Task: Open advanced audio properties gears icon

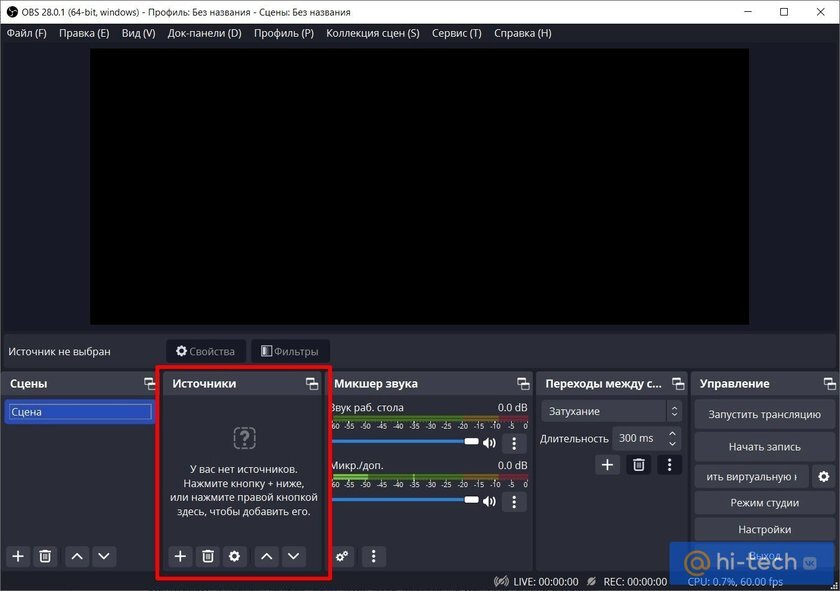Action: [x=342, y=556]
